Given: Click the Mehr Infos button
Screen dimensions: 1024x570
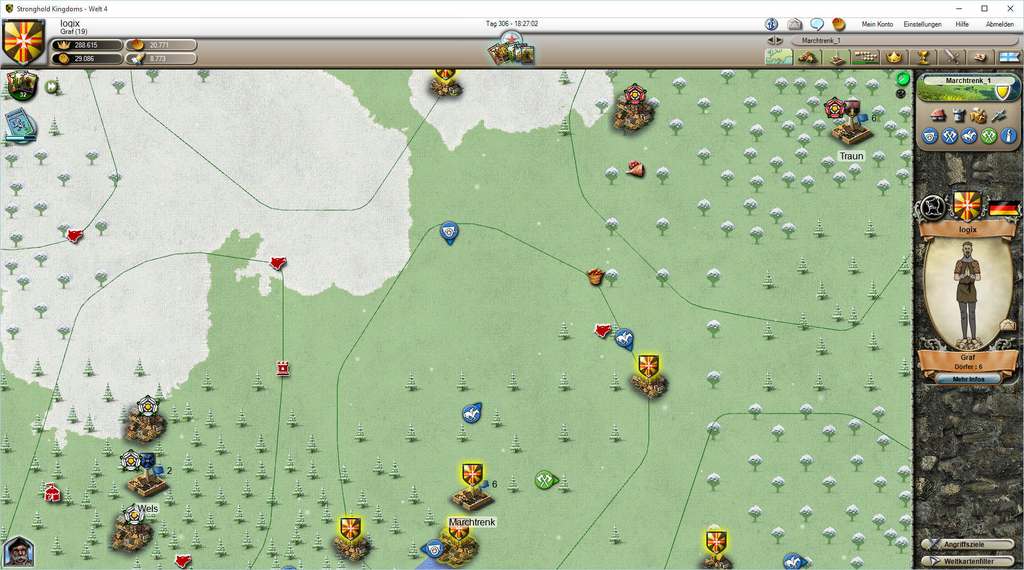Looking at the screenshot, I should tap(968, 379).
